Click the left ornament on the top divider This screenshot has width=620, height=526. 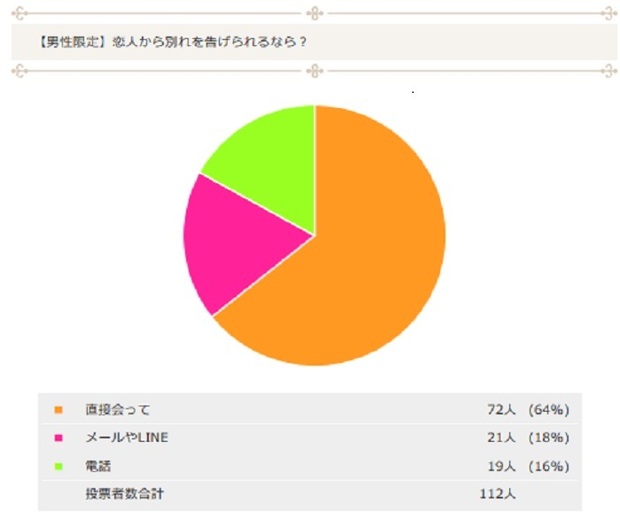18,14
